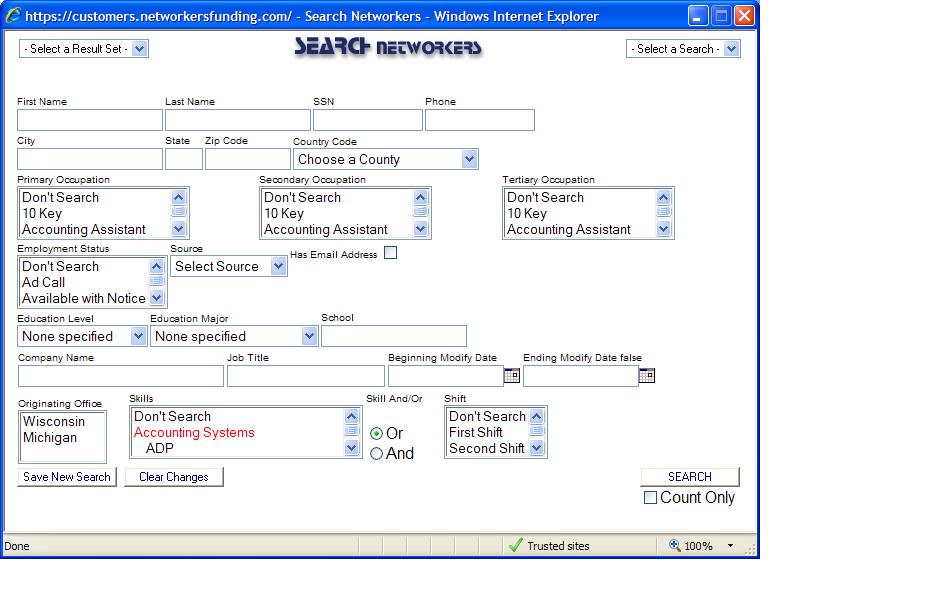
Task: Expand the Education Level dropdown
Action: [x=82, y=336]
